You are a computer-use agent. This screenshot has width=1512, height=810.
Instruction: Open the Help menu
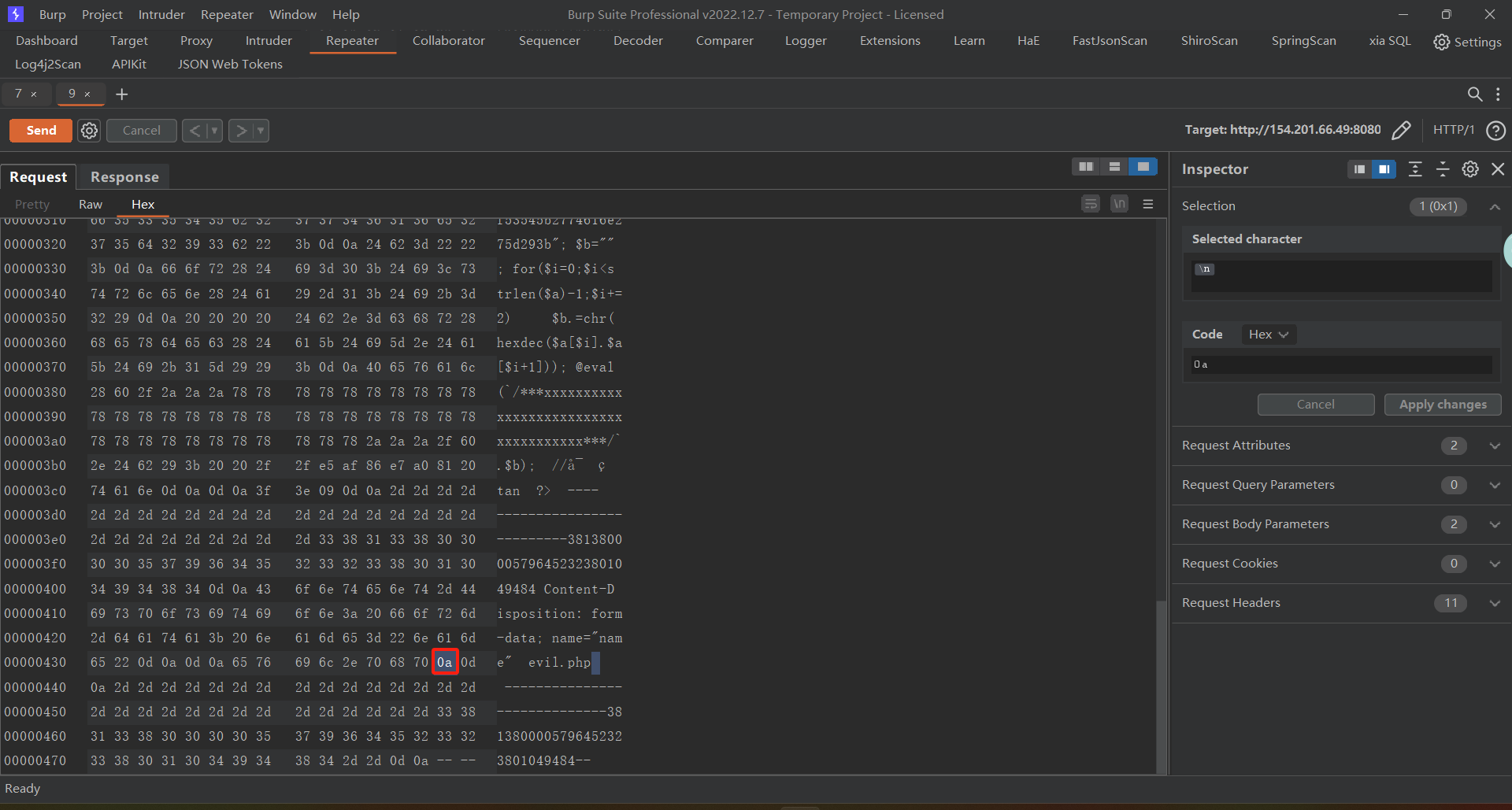(346, 14)
